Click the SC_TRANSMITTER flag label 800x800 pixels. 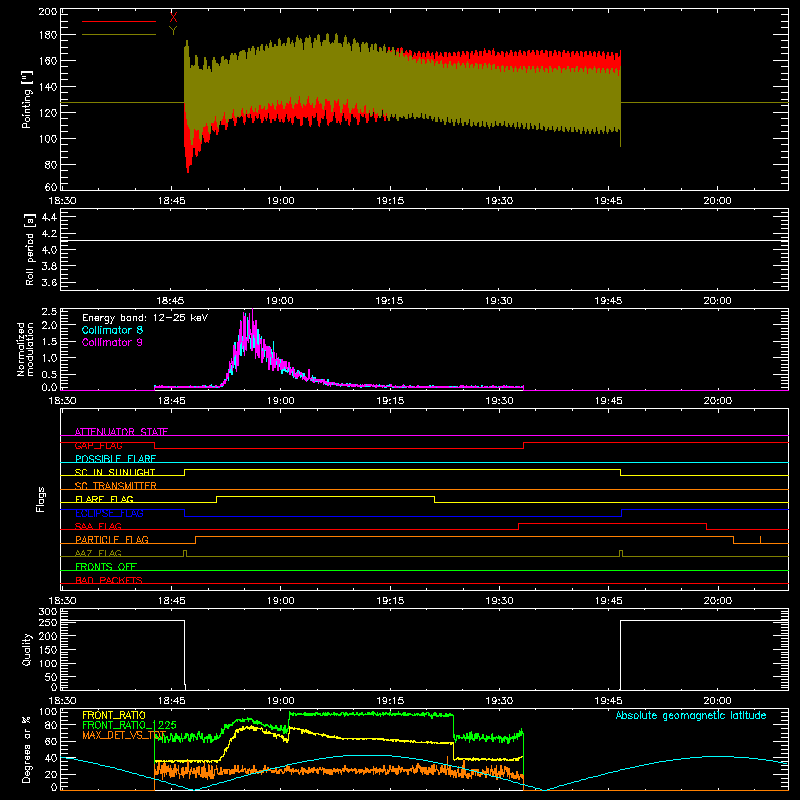116,485
